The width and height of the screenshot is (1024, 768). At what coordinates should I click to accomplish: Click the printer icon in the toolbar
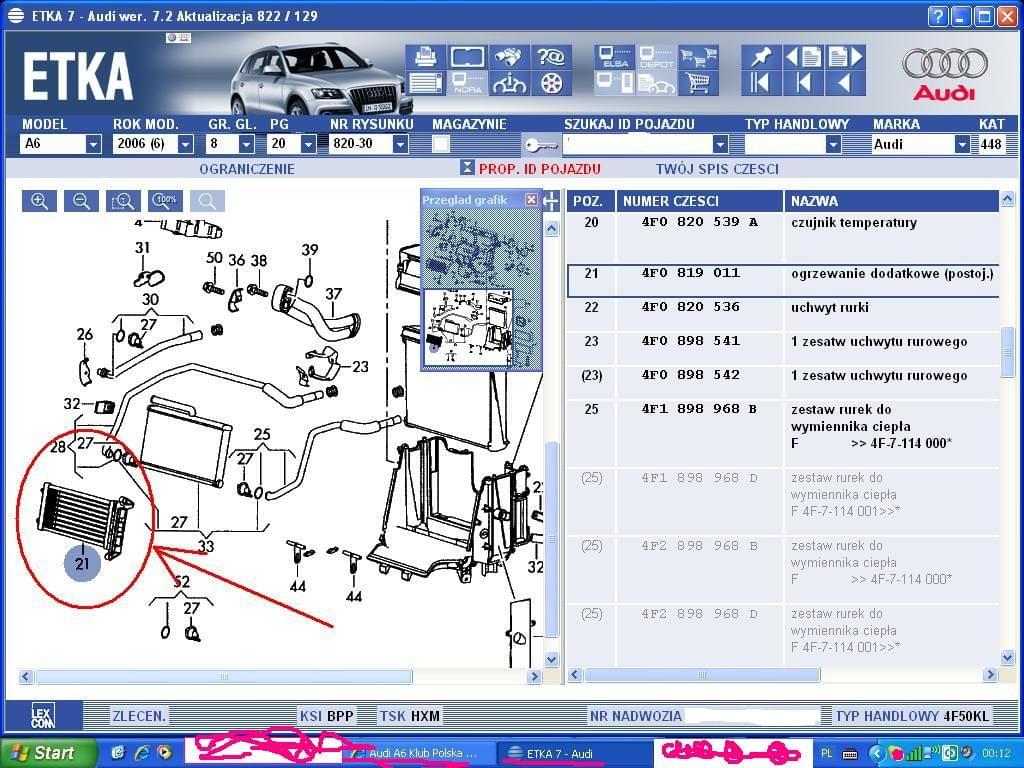click(425, 57)
